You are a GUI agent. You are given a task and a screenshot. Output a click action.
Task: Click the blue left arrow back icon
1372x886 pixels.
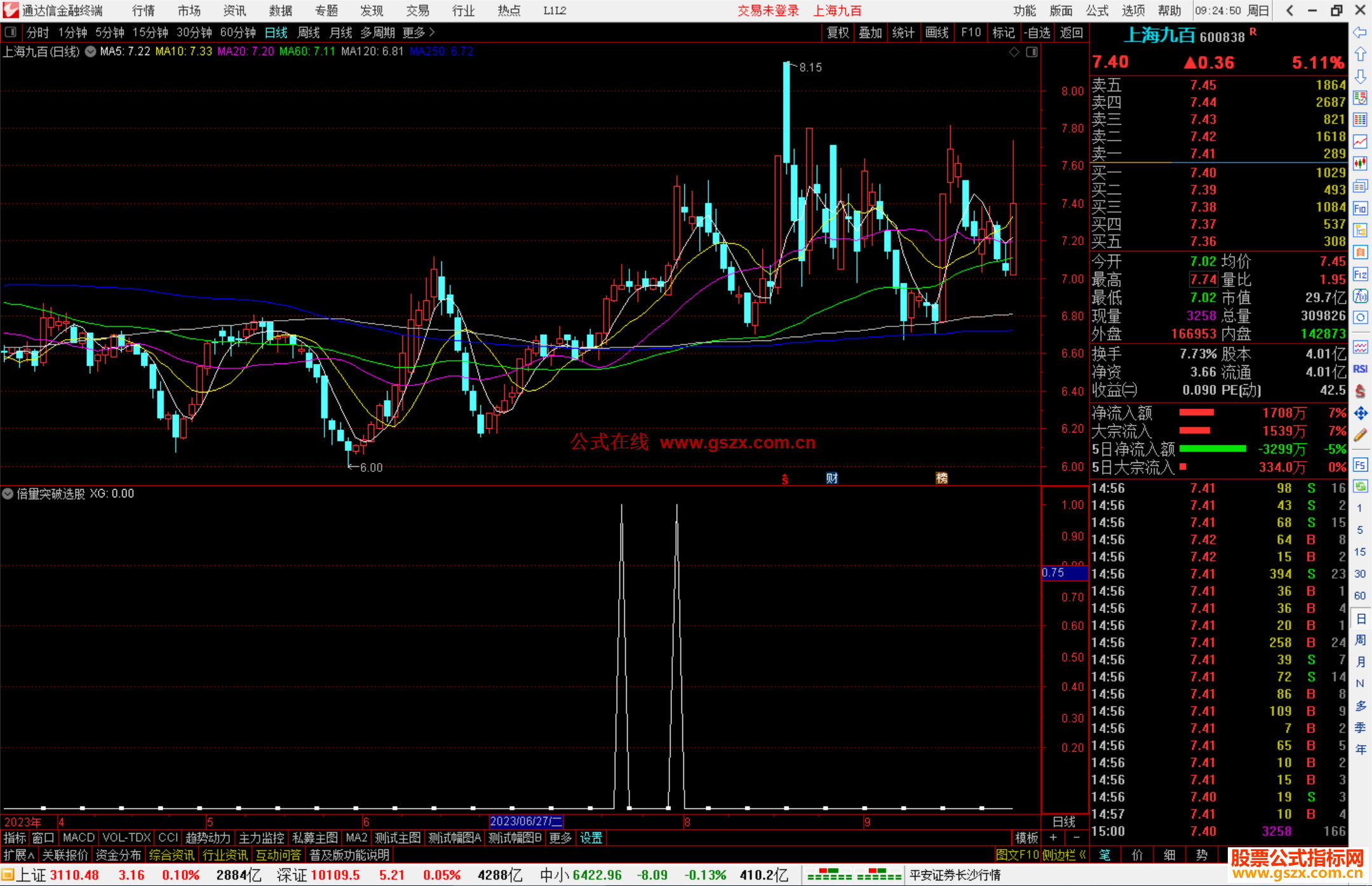[1360, 32]
